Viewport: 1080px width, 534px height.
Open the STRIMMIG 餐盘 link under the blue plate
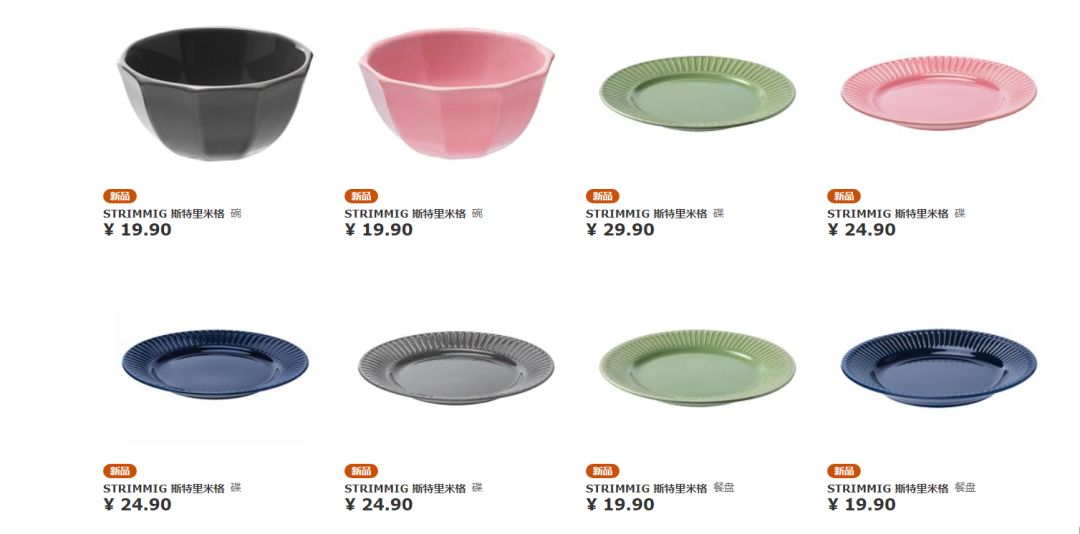pos(902,488)
